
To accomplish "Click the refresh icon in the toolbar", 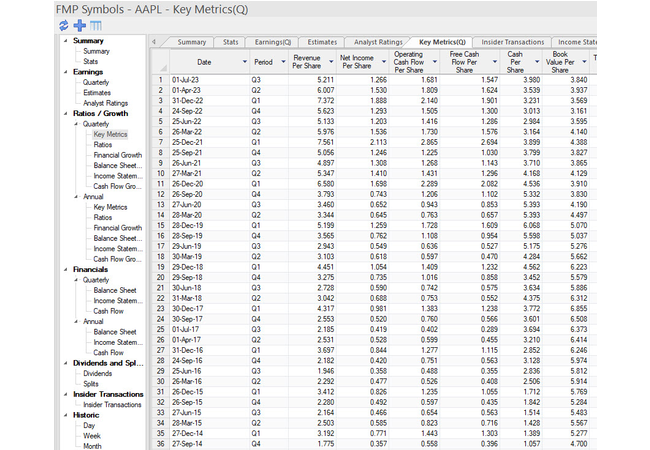I will (63, 26).
